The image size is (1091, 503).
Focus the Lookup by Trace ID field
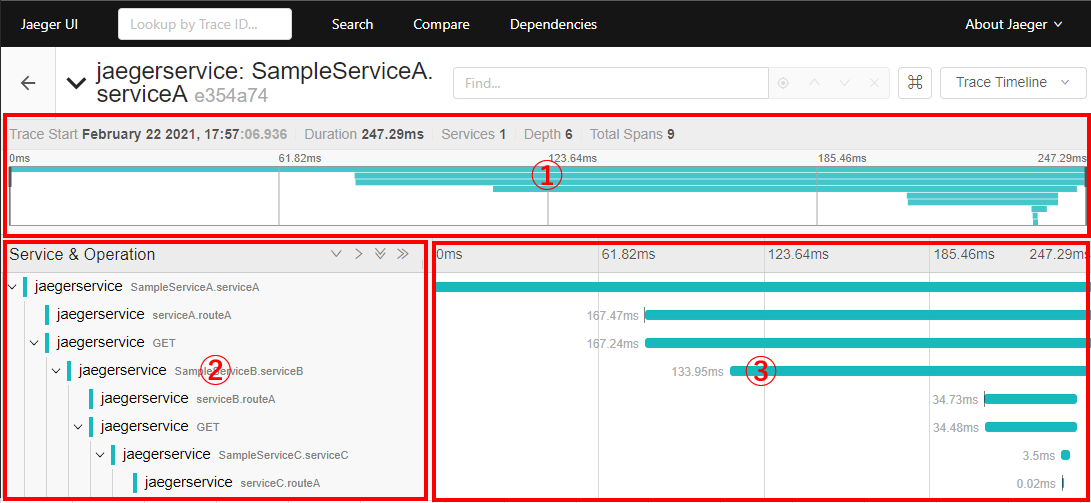point(205,24)
